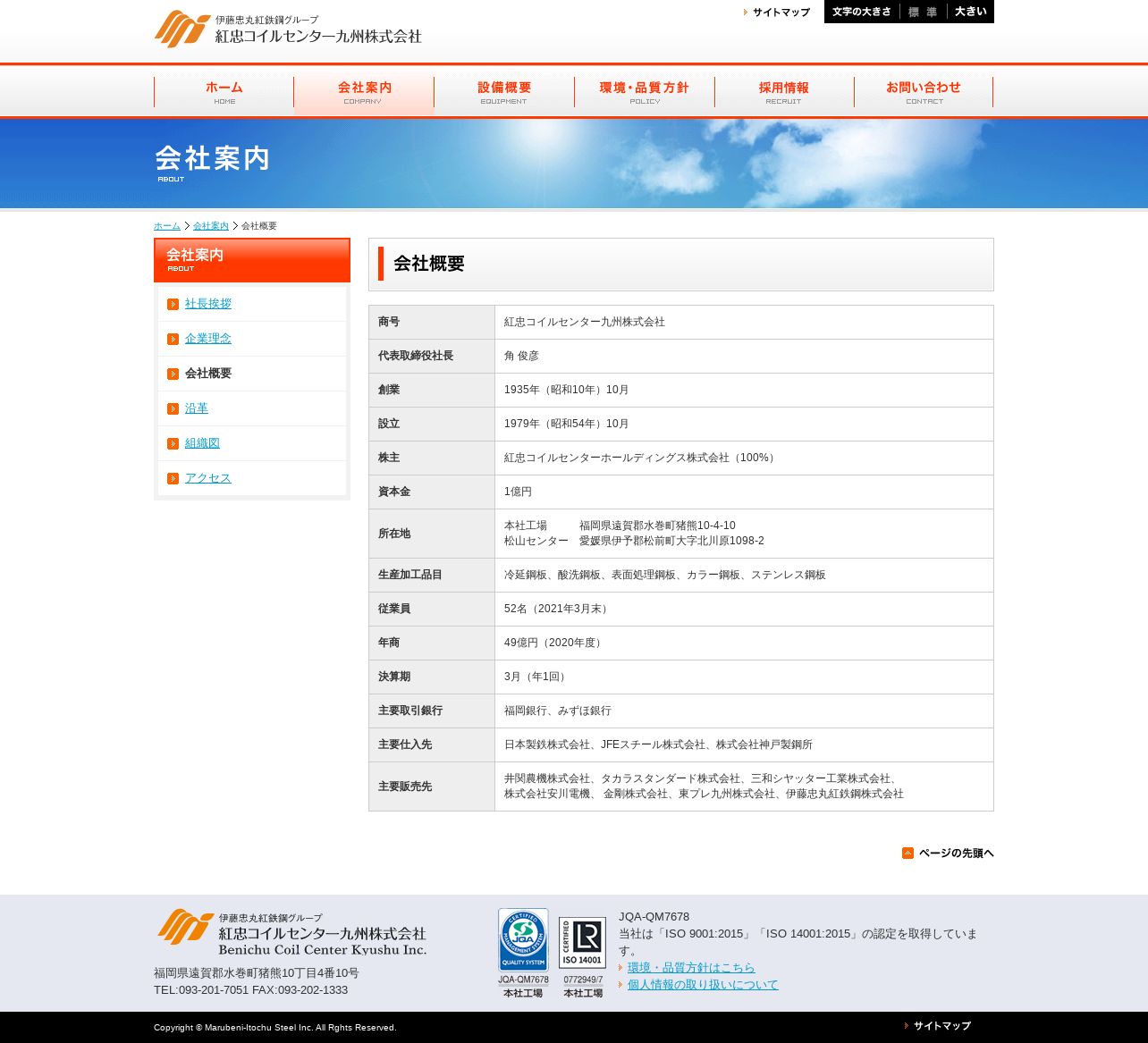1148x1043 pixels.
Task: Click the 決算期 value 3月（年1回）
Action: pyautogui.click(x=537, y=677)
